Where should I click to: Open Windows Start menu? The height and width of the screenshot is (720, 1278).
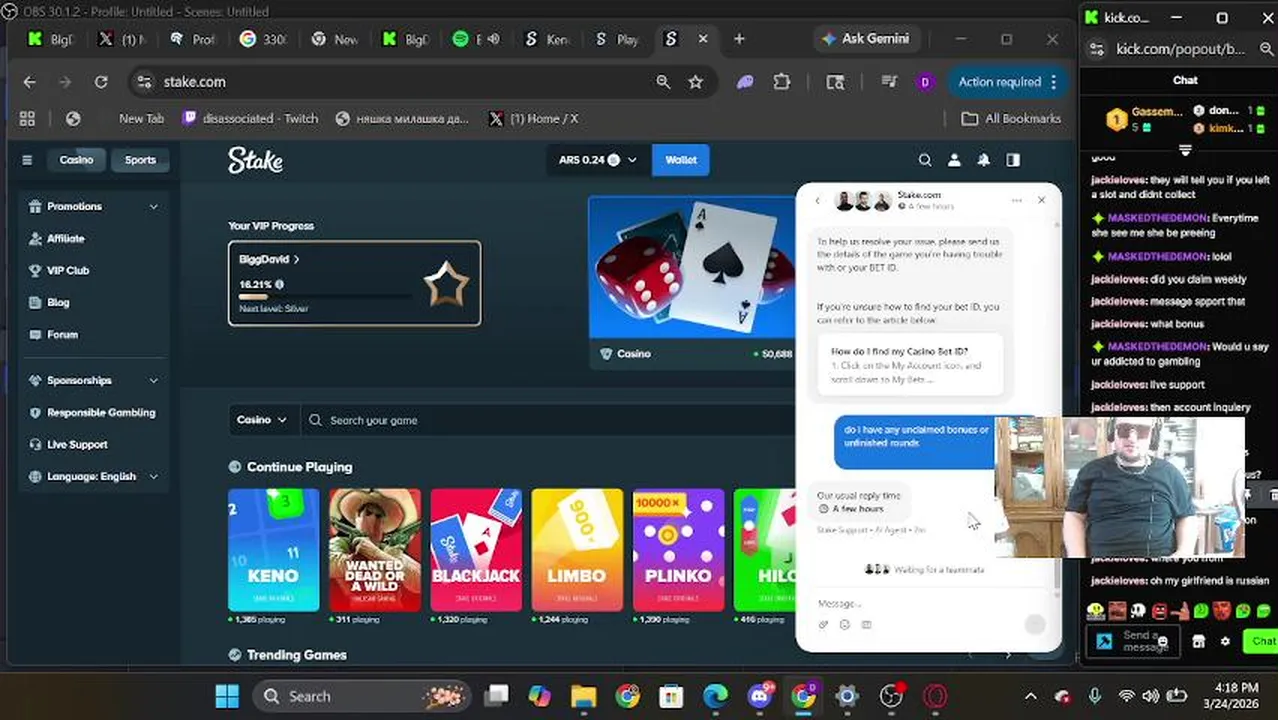(x=227, y=696)
